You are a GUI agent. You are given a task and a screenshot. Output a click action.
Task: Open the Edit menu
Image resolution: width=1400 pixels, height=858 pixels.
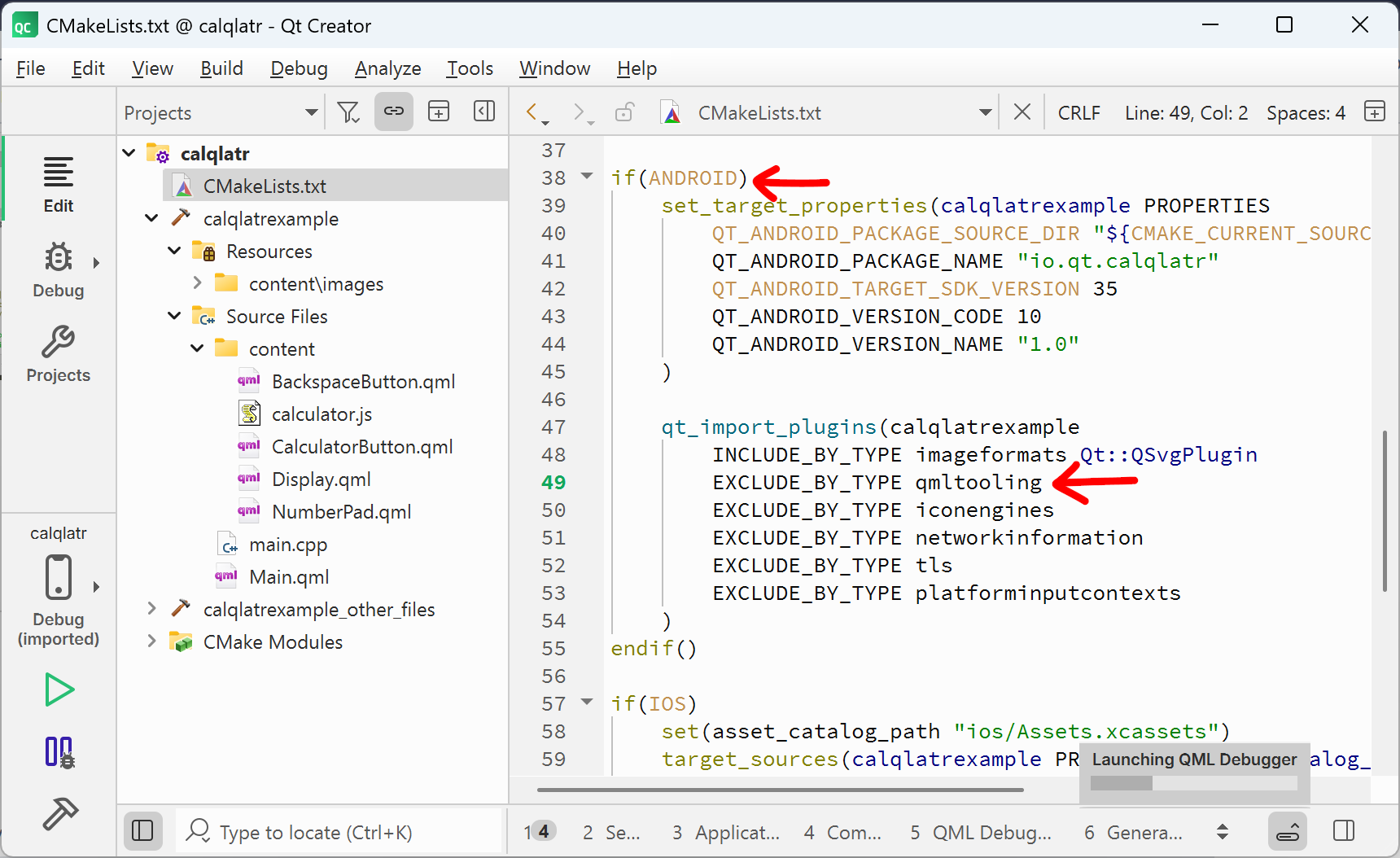pos(88,68)
